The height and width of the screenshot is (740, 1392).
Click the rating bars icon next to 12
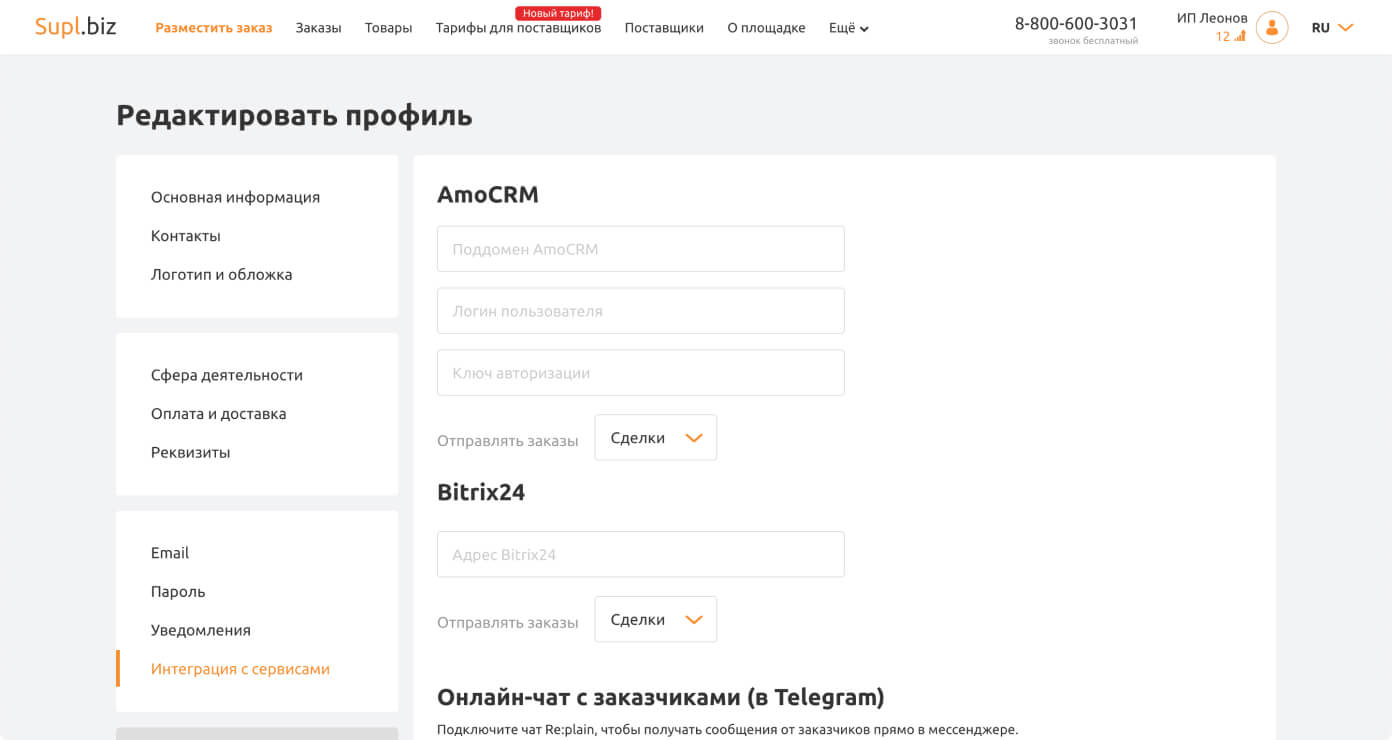click(x=1240, y=36)
